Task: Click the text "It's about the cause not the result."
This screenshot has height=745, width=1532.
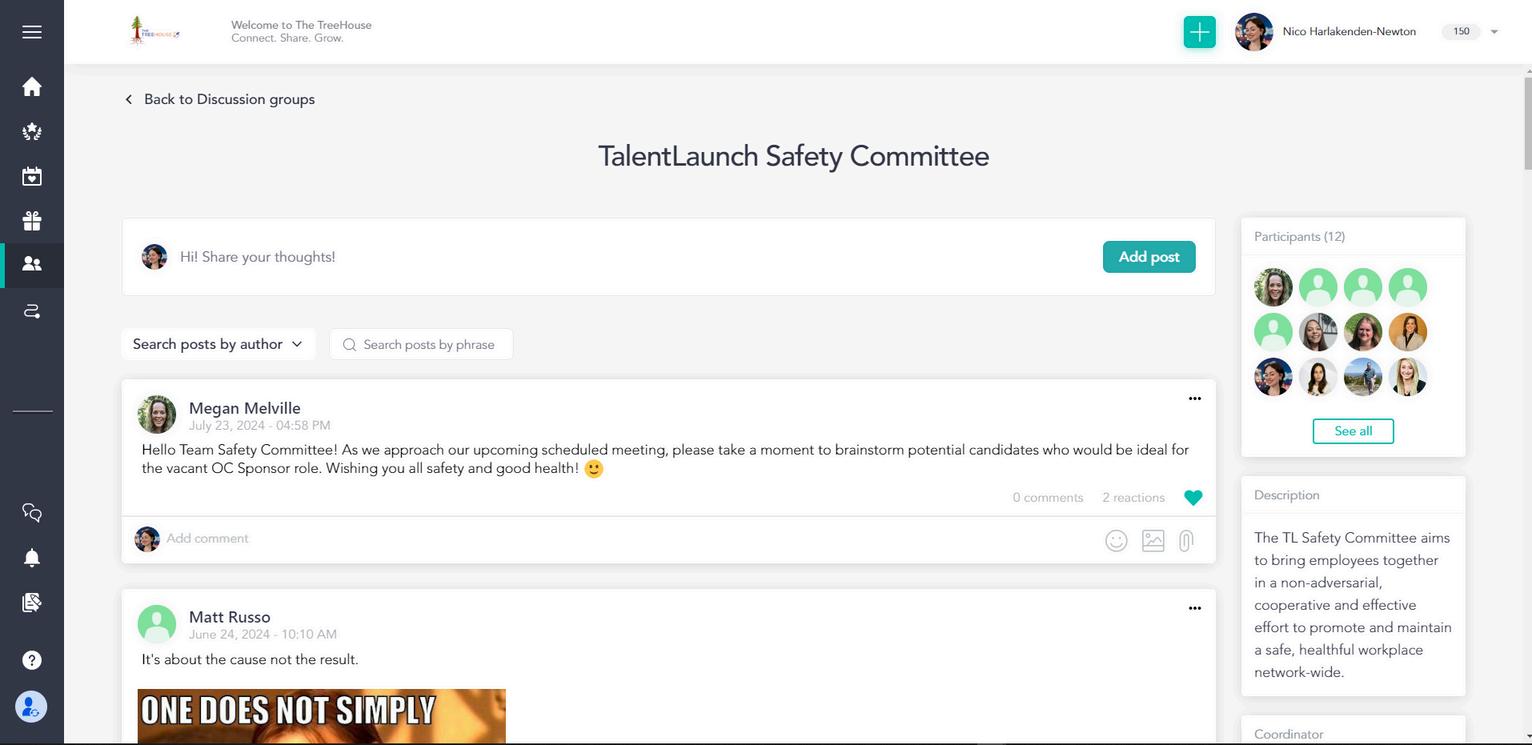Action: point(250,660)
